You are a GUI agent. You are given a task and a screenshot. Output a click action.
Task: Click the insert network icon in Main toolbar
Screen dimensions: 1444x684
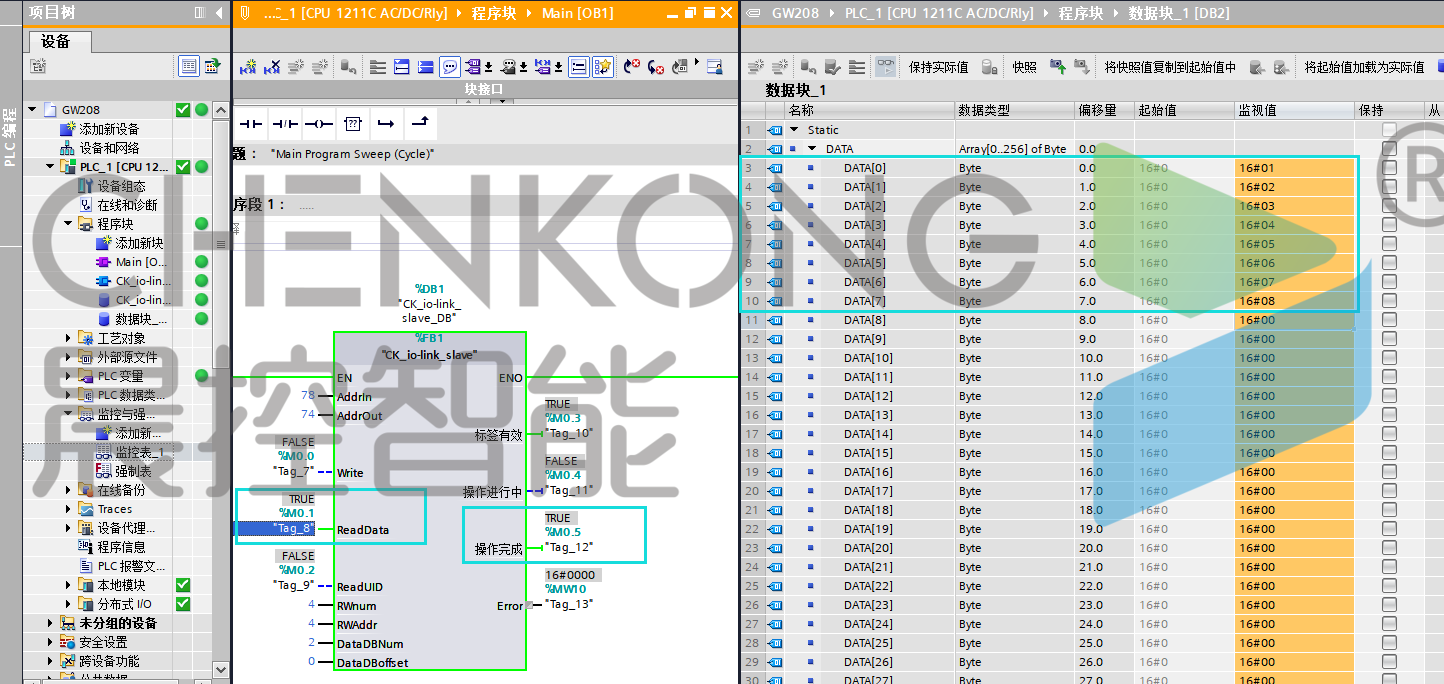pyautogui.click(x=248, y=67)
